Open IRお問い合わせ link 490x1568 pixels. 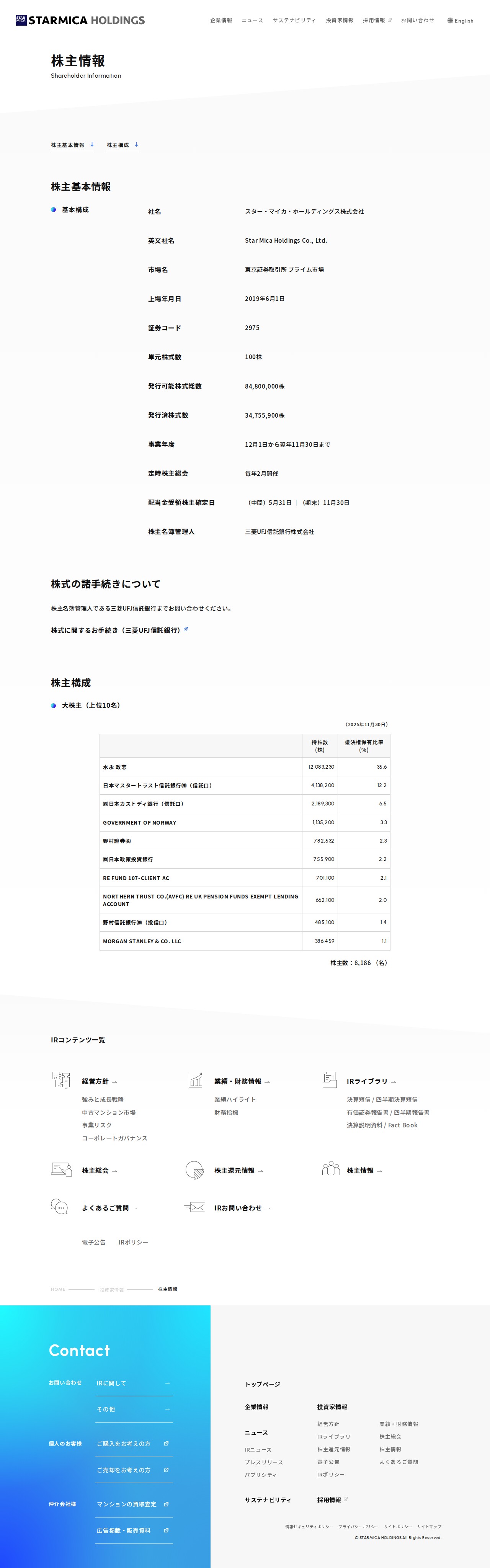pos(242,1208)
